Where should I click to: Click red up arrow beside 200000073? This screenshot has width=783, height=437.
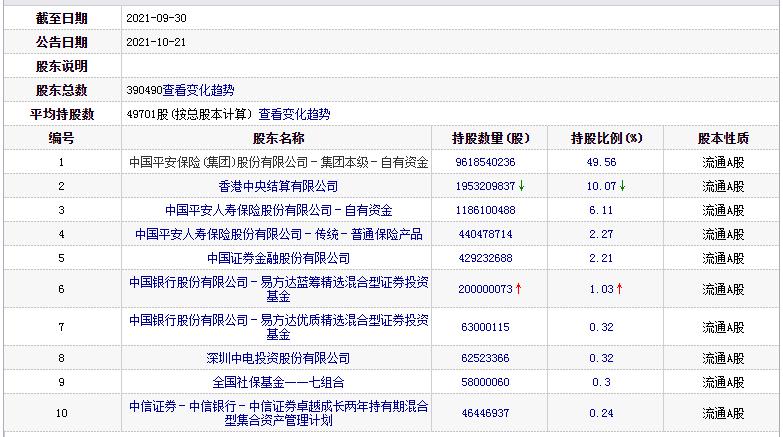pyautogui.click(x=518, y=289)
